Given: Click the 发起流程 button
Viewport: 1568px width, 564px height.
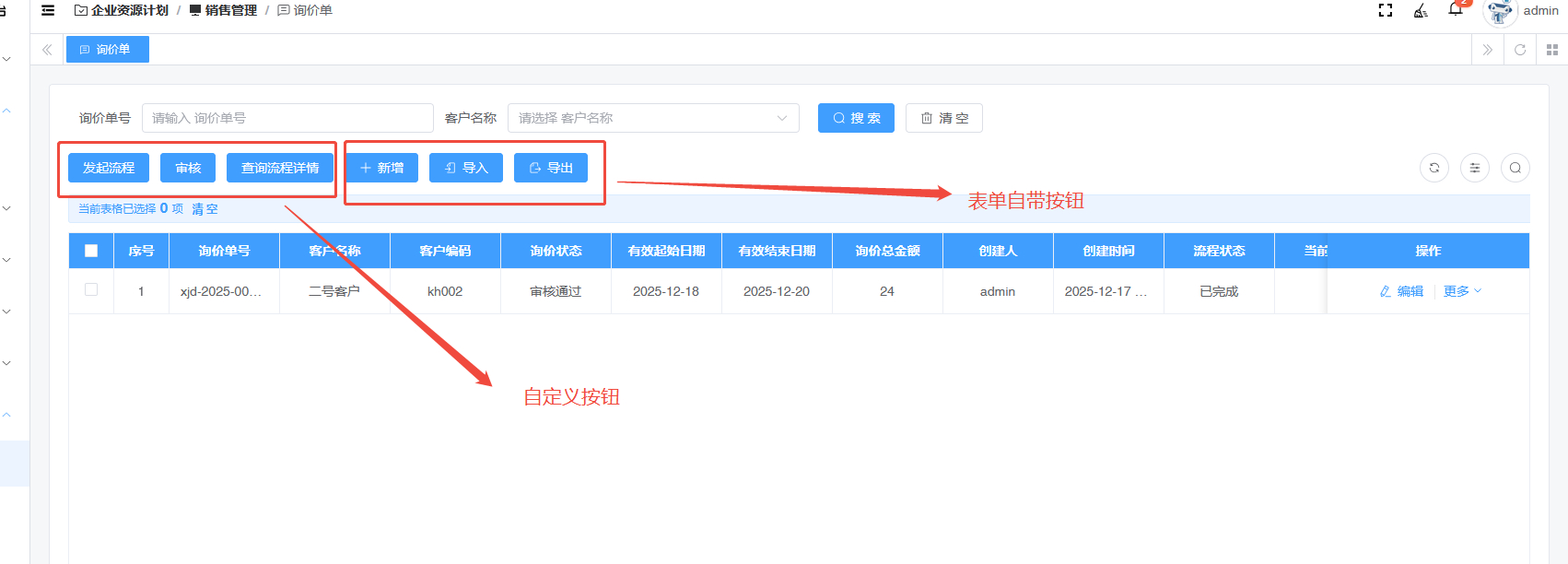Looking at the screenshot, I should click(109, 168).
